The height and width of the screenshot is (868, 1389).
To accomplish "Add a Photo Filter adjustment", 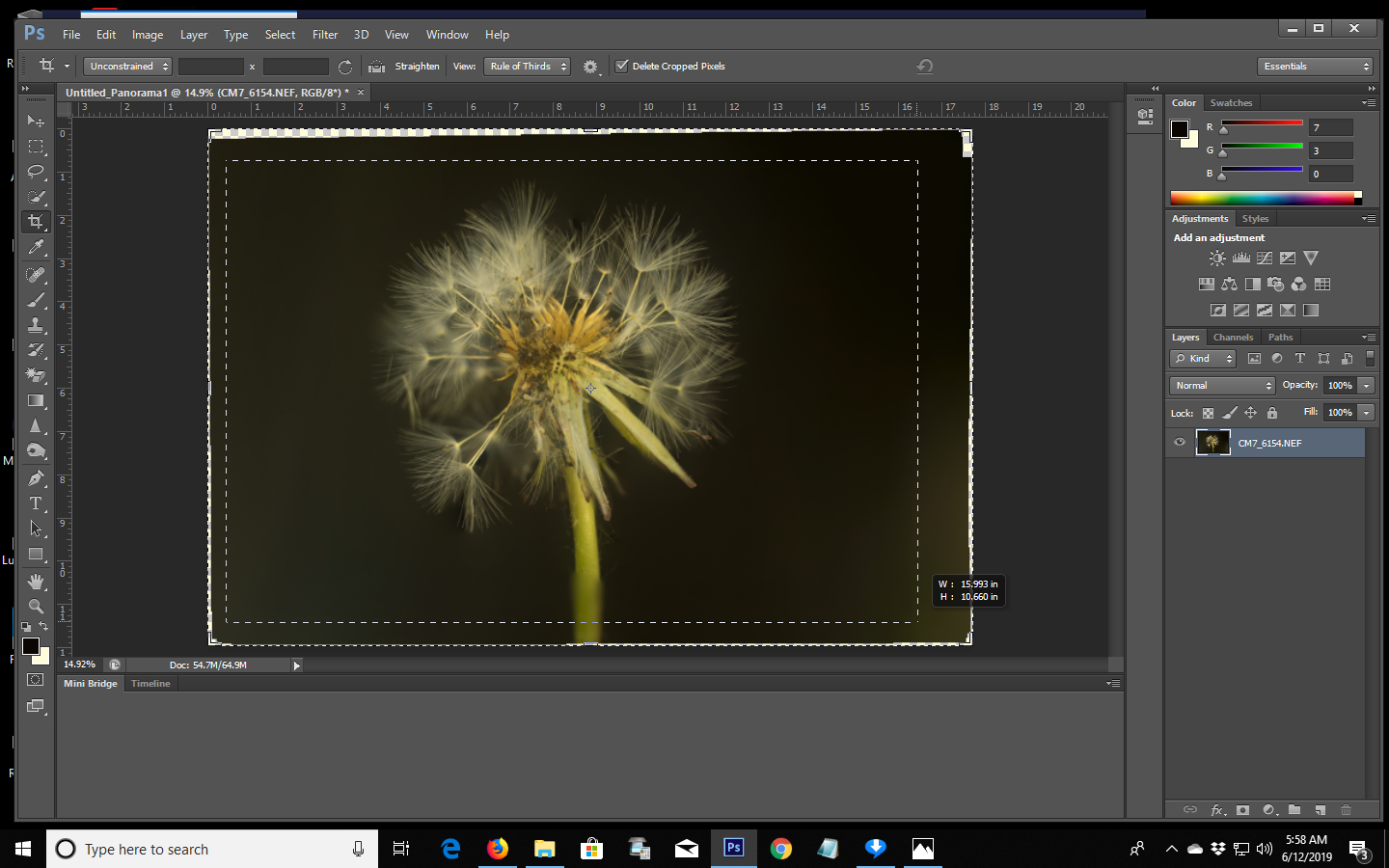I will (1276, 285).
